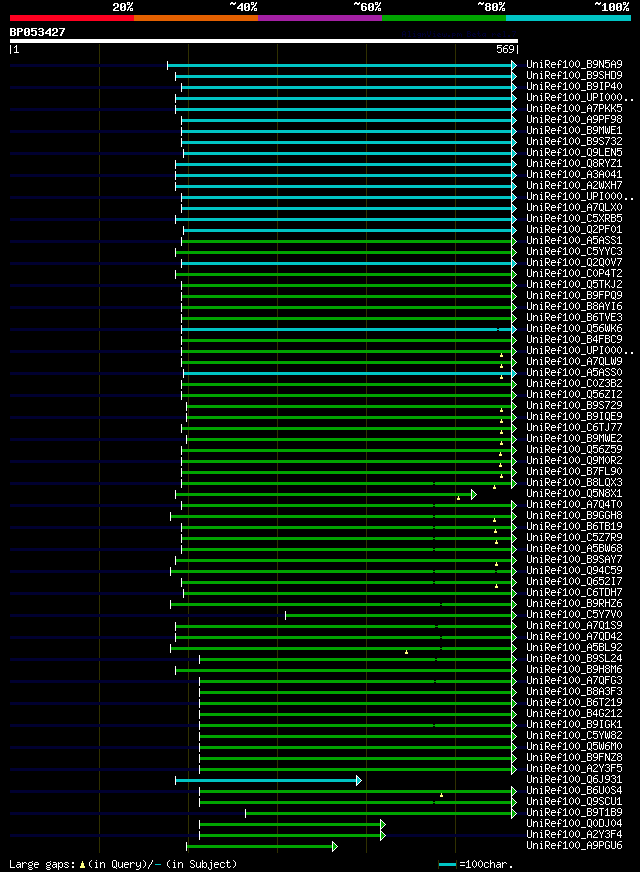640x872 pixels.
Task: Click the cyan =100char. scale key swatch
Action: 447,865
